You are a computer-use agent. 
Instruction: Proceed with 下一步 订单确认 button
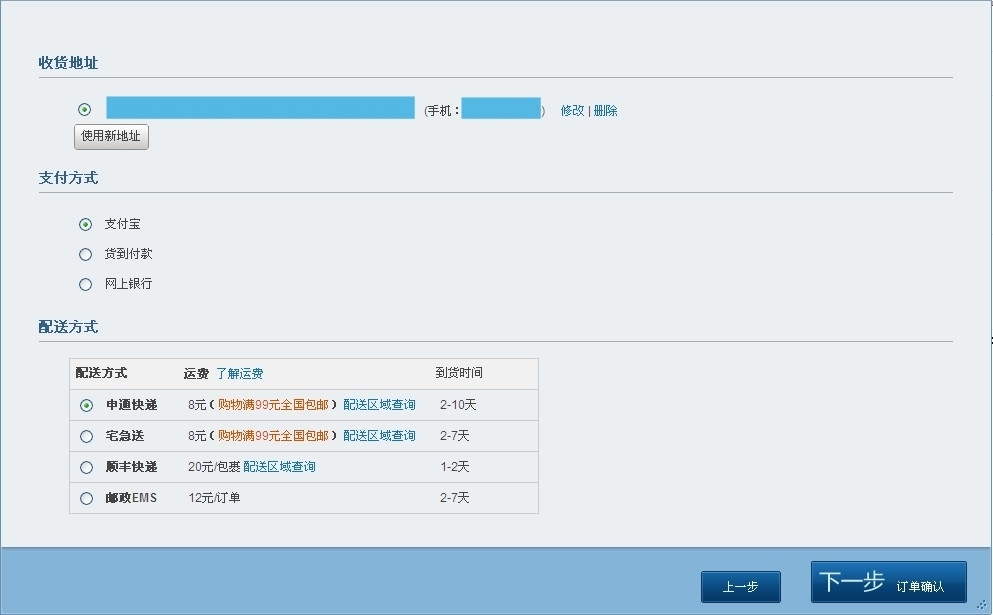[888, 582]
